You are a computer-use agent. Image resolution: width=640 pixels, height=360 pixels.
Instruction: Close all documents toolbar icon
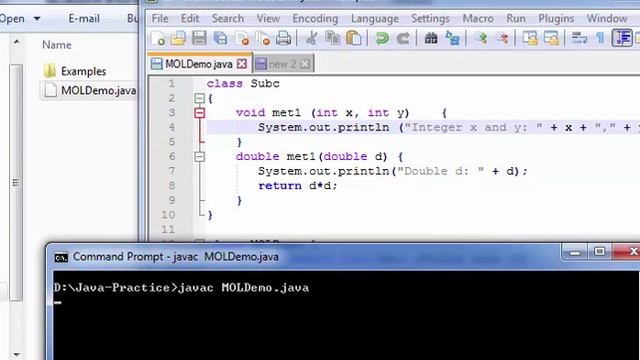pyautogui.click(x=262, y=38)
